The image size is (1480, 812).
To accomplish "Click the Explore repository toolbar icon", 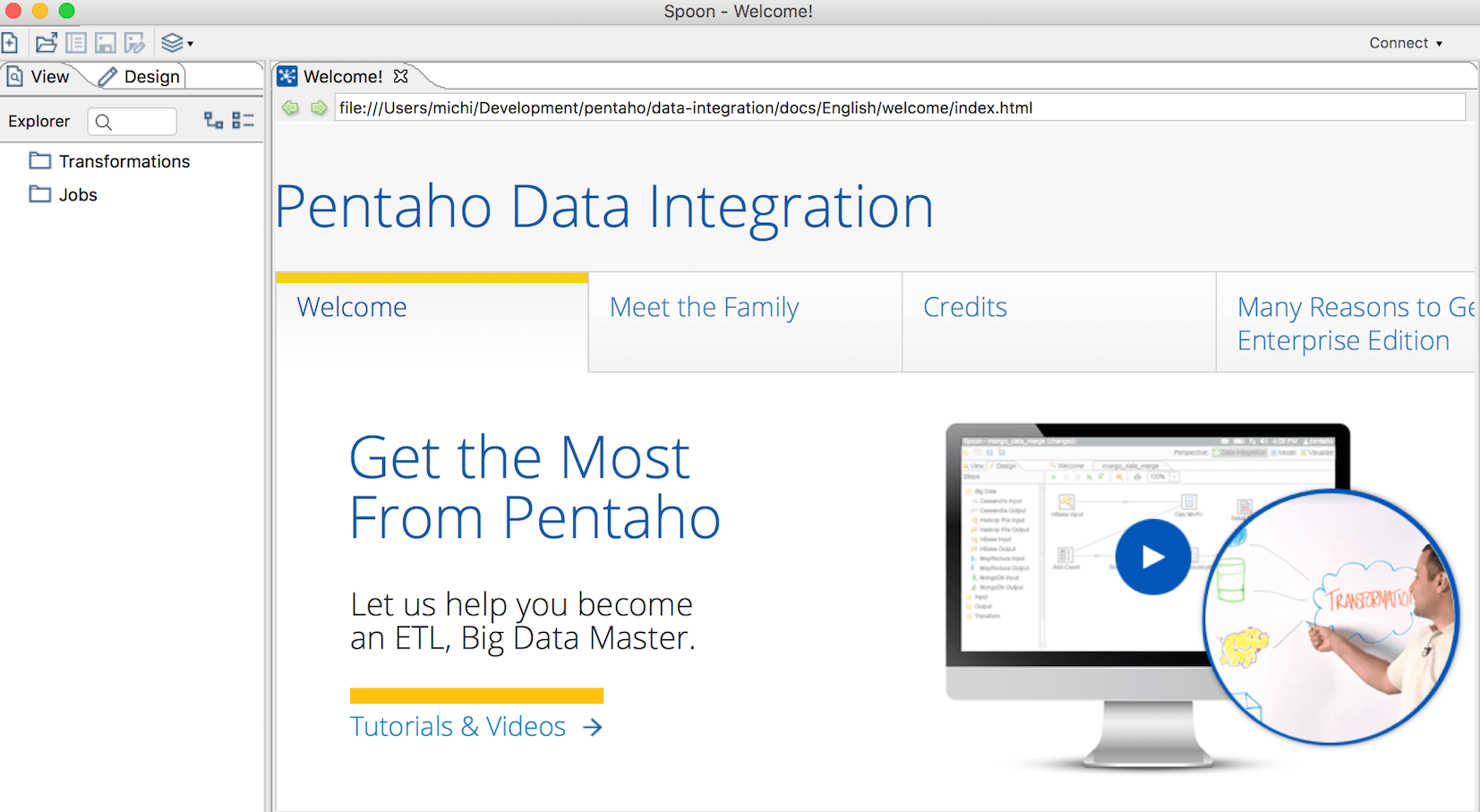I will tap(75, 42).
